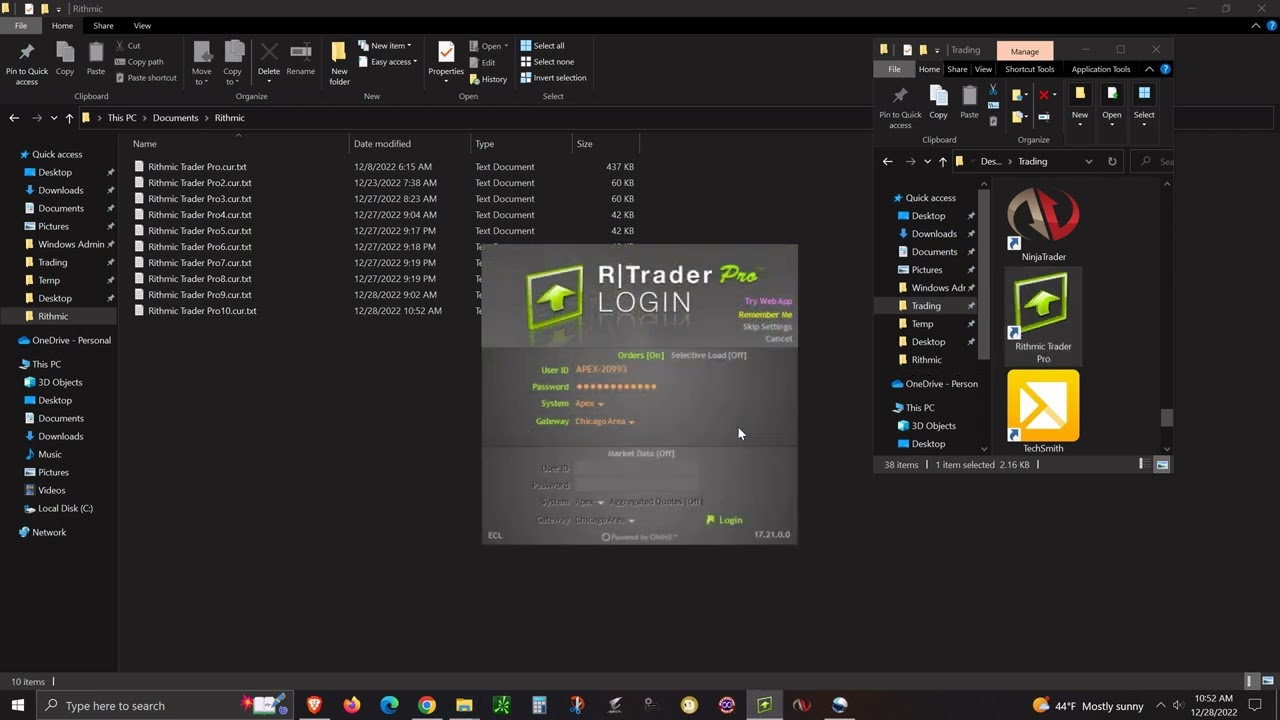This screenshot has height=720, width=1280.
Task: Click scissors Cut icon in Trading window
Action: tap(993, 90)
